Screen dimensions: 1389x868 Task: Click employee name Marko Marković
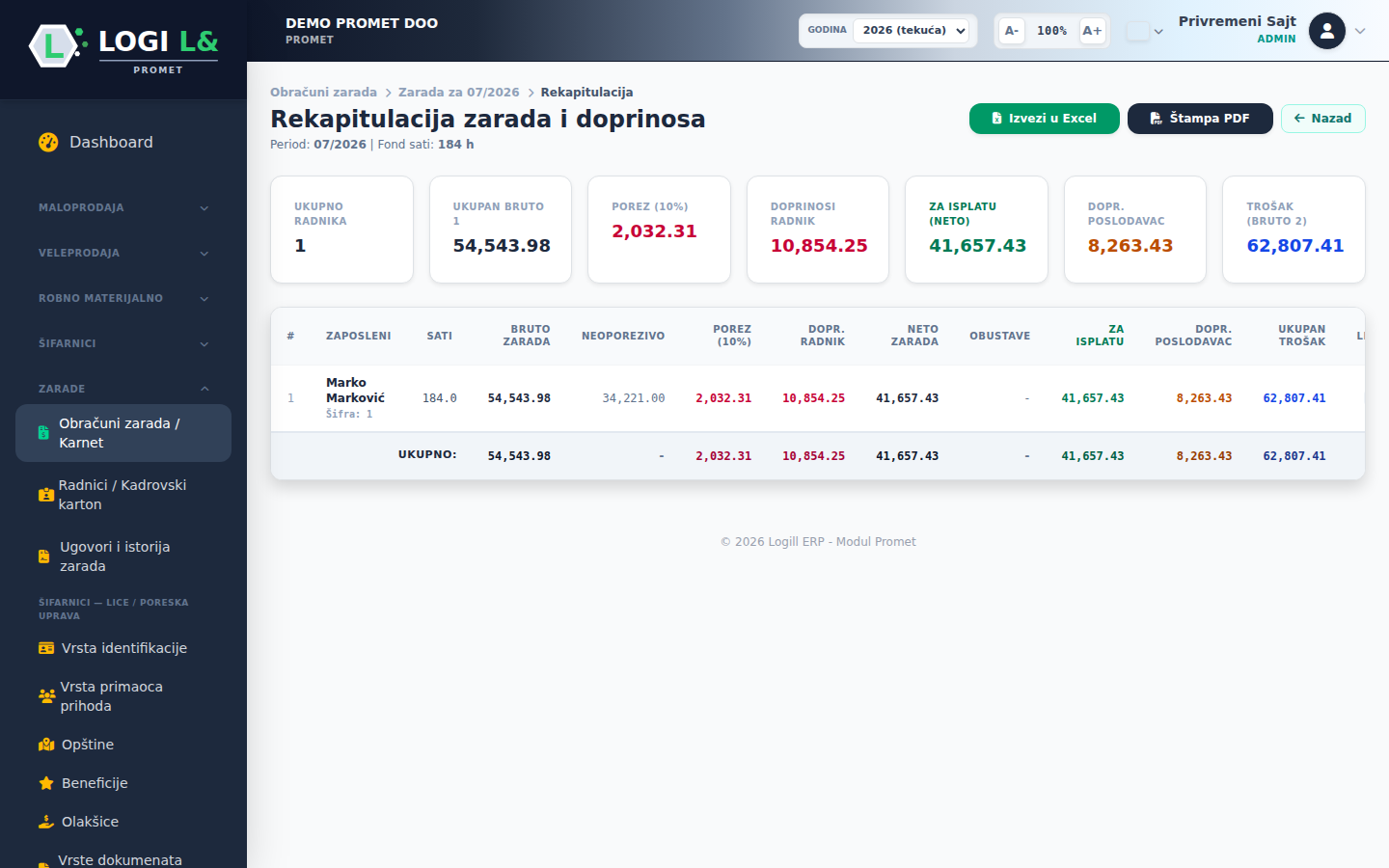pyautogui.click(x=355, y=391)
